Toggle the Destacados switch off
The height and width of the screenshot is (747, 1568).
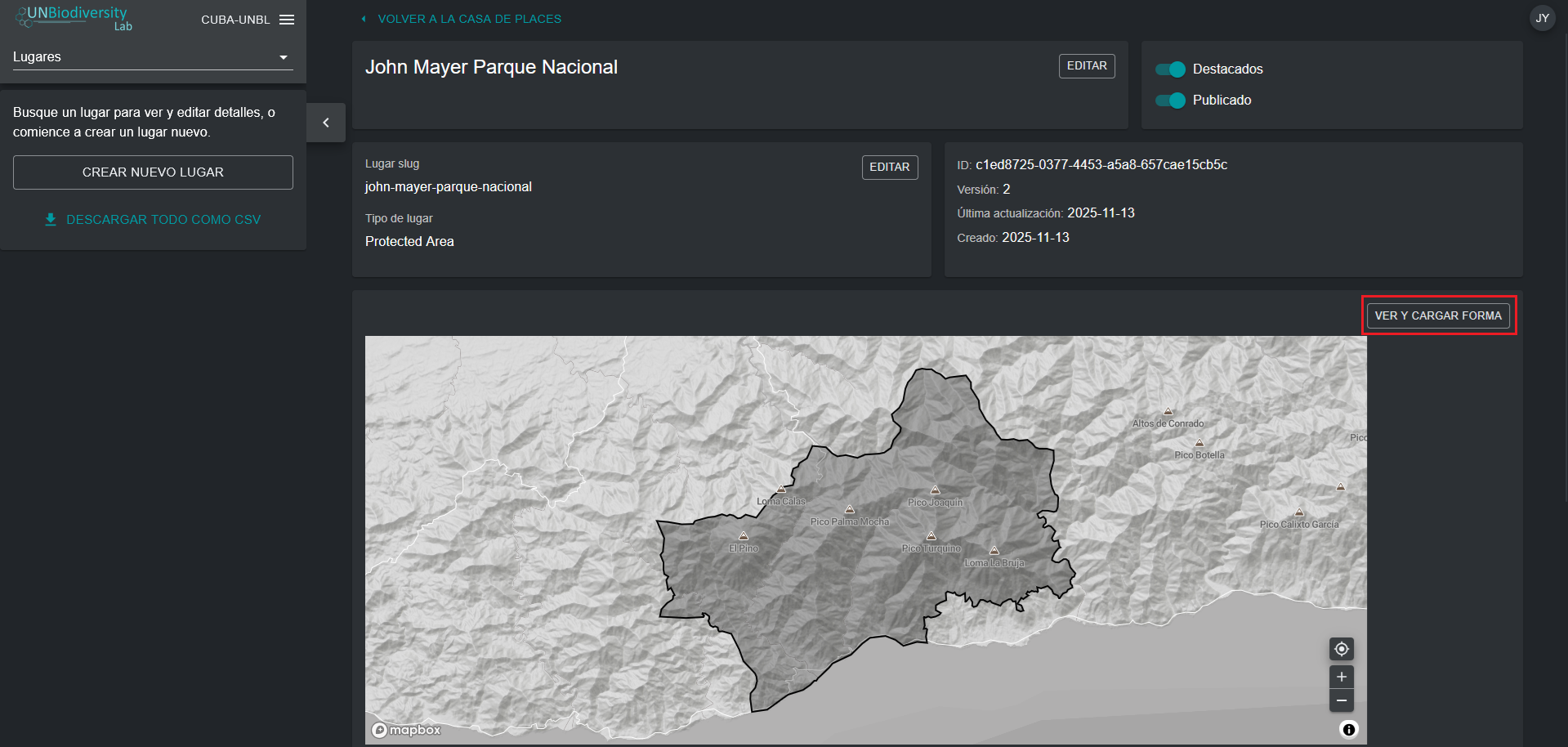tap(1170, 69)
